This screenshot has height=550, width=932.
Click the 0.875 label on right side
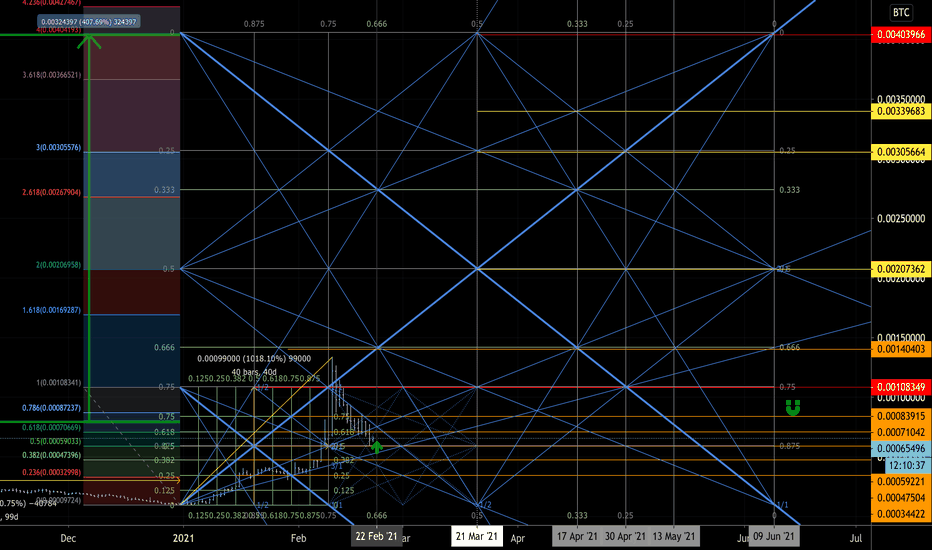789,445
